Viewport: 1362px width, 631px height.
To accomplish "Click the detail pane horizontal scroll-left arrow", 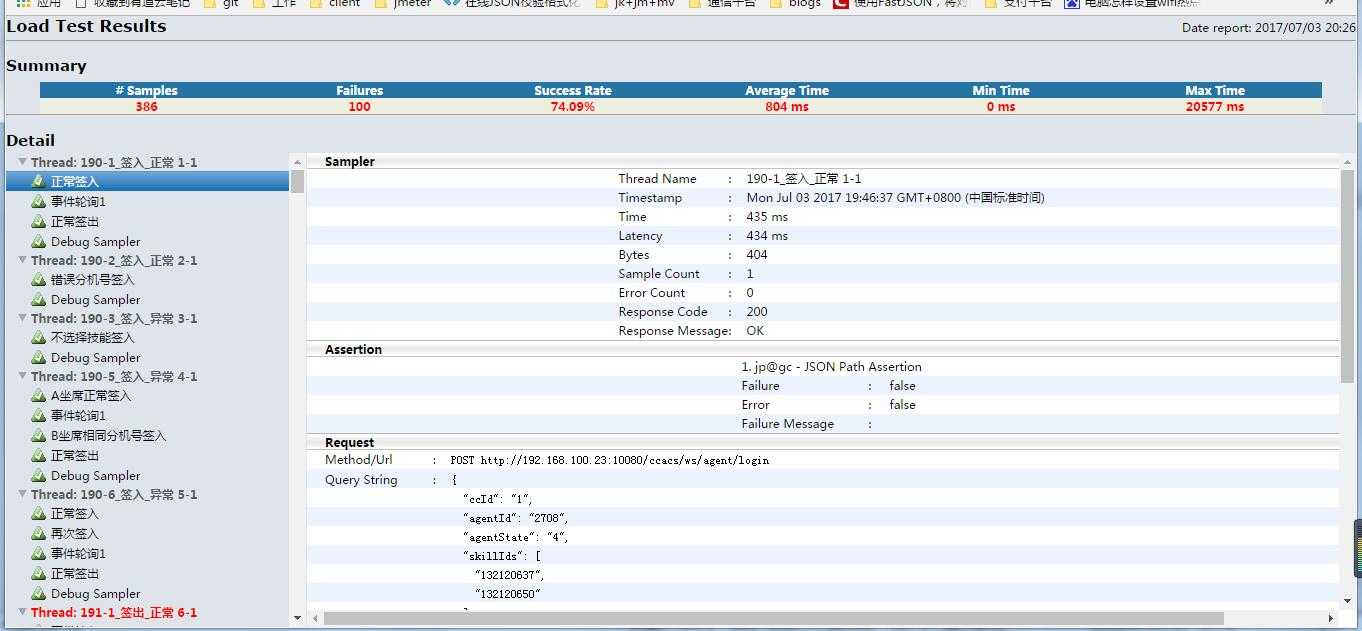I will tap(316, 618).
